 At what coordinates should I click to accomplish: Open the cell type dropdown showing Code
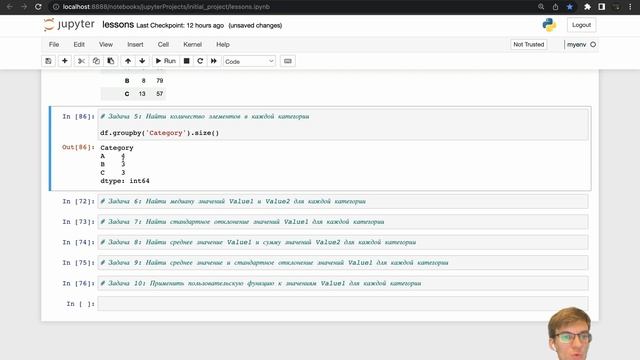pos(249,61)
